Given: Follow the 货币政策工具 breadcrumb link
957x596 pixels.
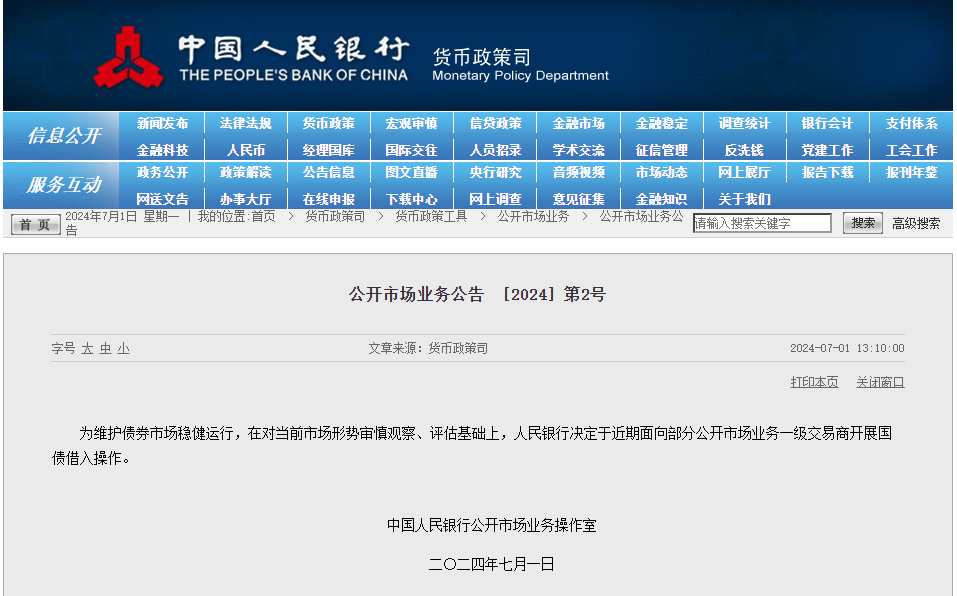Looking at the screenshot, I should [x=431, y=217].
